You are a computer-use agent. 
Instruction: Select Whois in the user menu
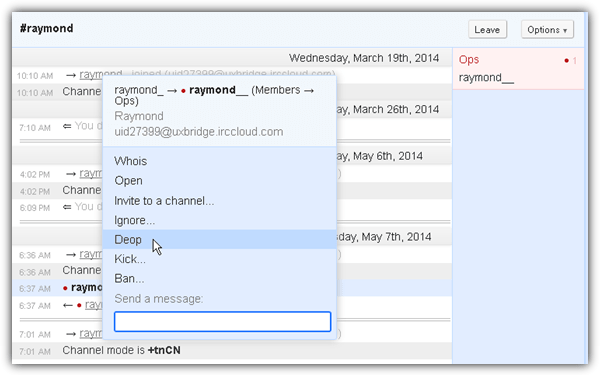click(x=220, y=161)
